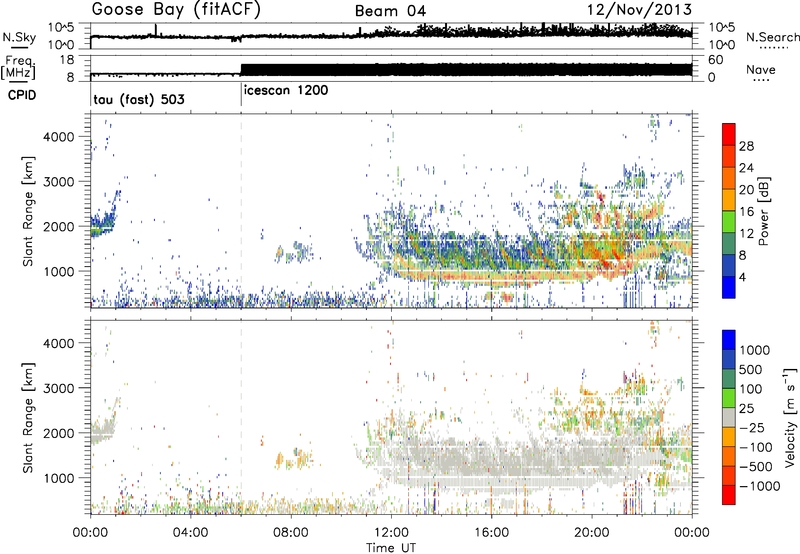Click the '12:00' time axis tick label
The height and width of the screenshot is (554, 800).
(x=391, y=533)
